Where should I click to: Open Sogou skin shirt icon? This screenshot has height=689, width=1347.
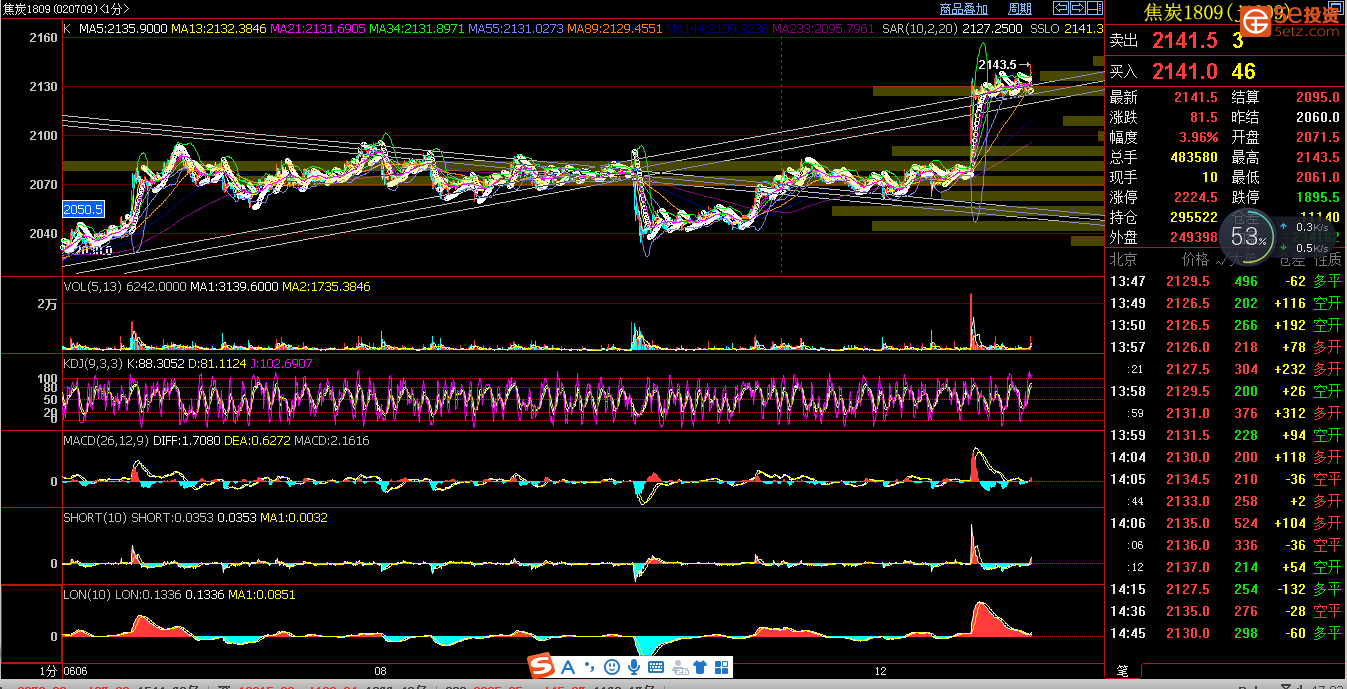tap(700, 667)
